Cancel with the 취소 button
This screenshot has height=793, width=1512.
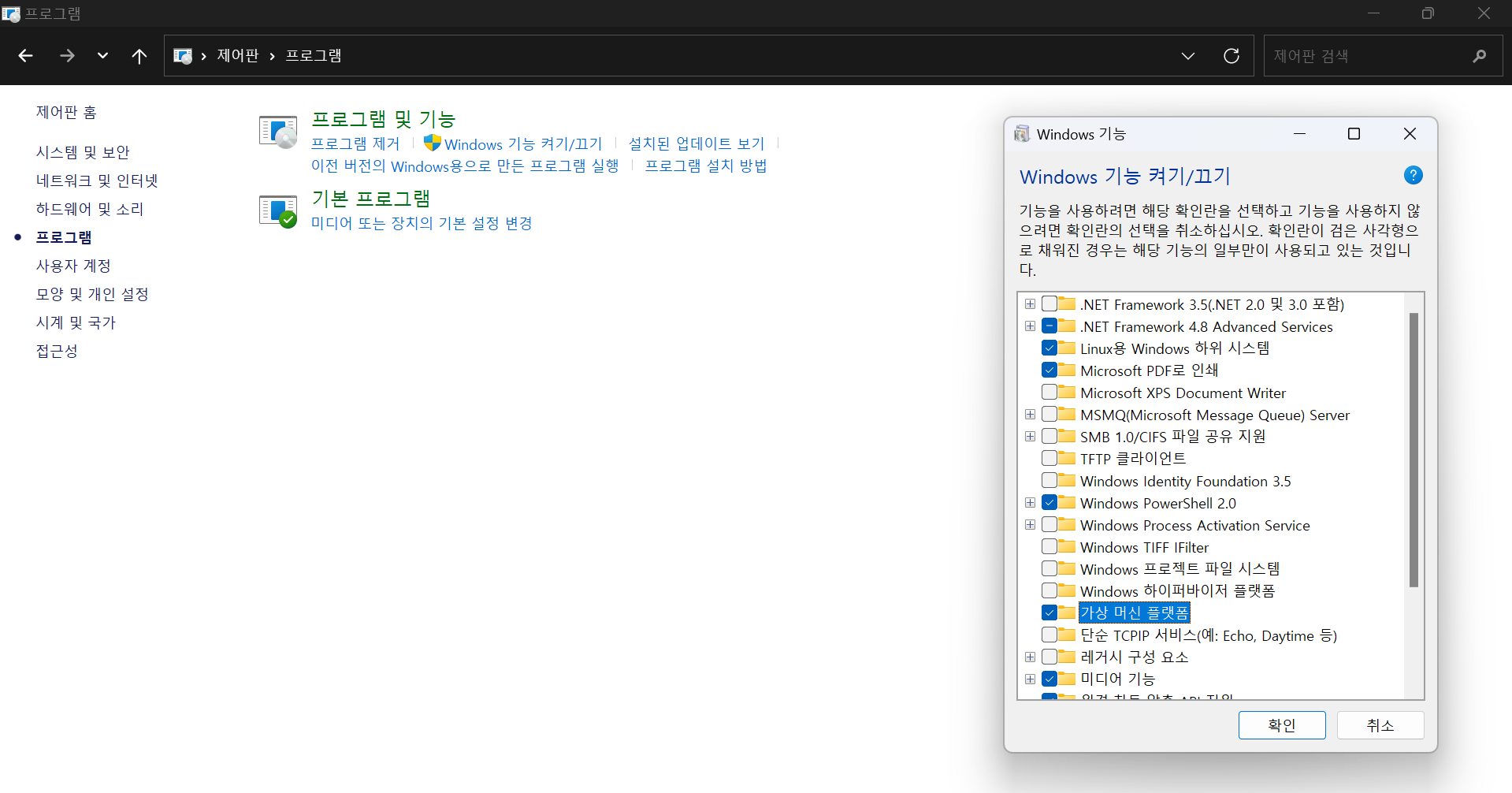click(1380, 725)
